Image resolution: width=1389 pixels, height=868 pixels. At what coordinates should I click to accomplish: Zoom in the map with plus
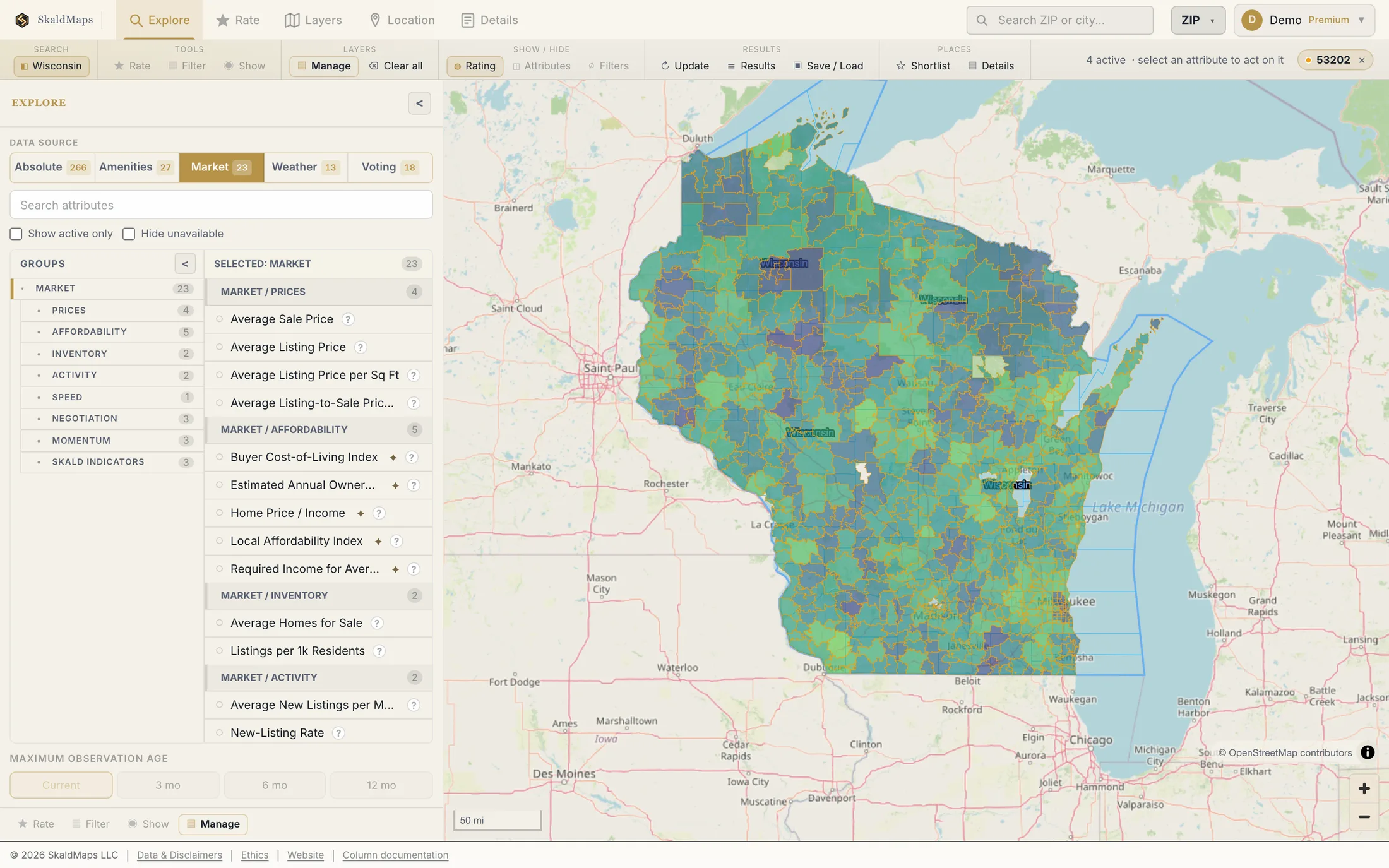(1364, 788)
